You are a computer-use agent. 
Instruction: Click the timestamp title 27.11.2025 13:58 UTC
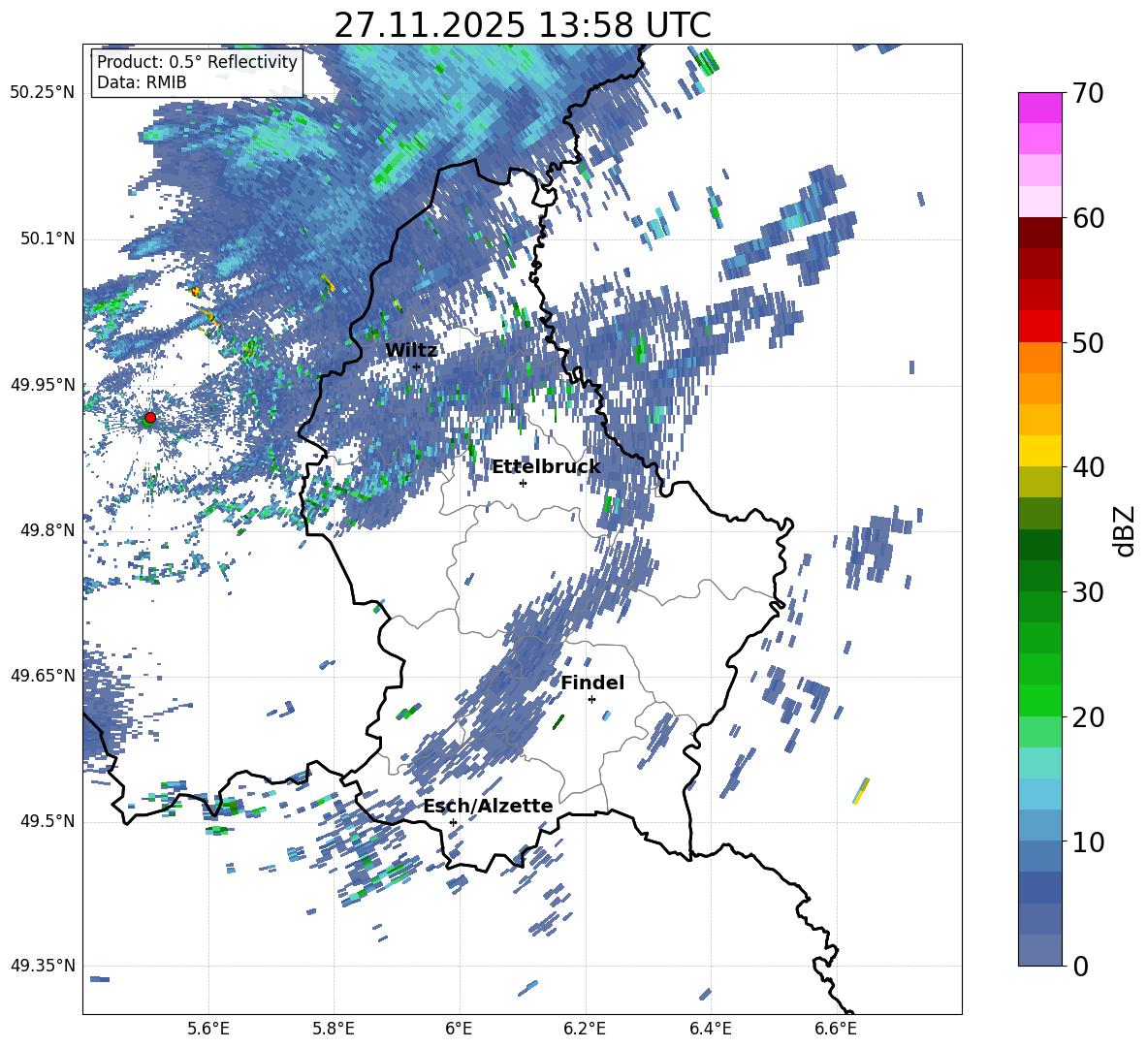pyautogui.click(x=523, y=25)
